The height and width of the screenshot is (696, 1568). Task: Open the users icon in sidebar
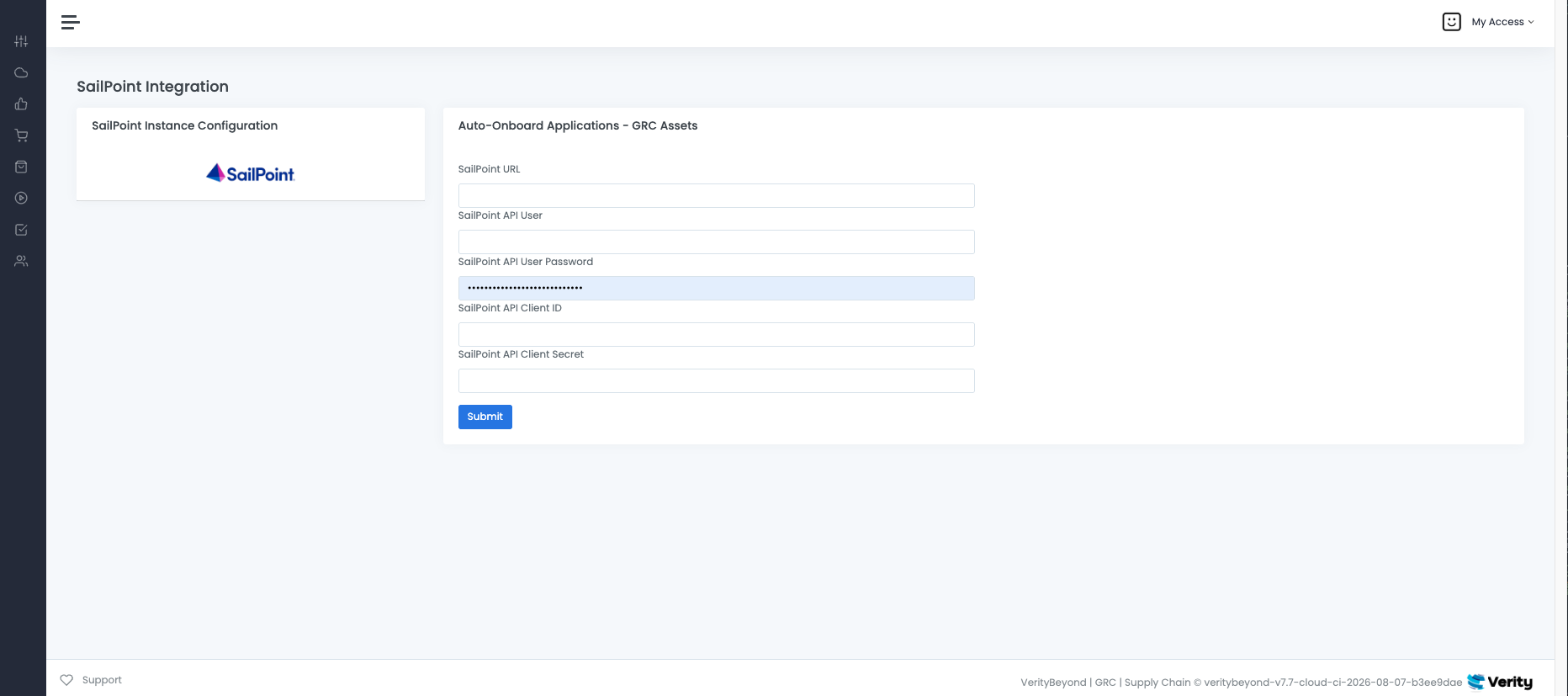point(21,261)
